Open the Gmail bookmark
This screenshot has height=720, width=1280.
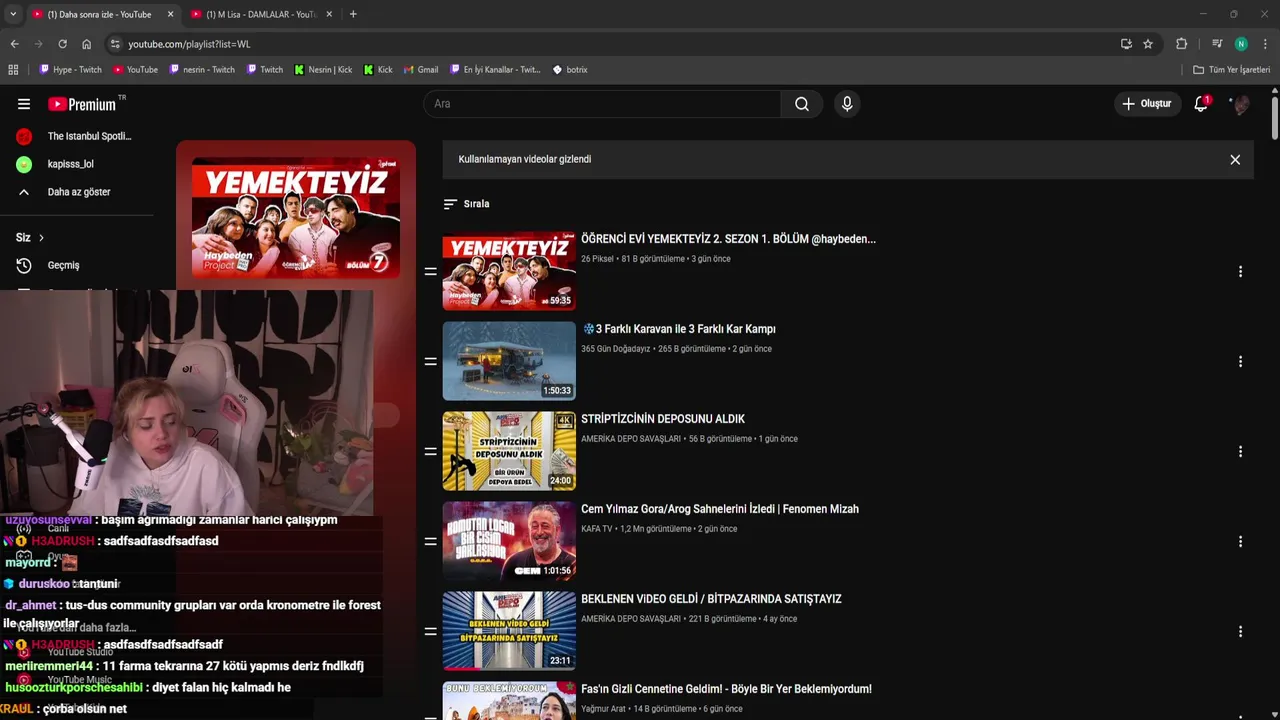(x=421, y=70)
